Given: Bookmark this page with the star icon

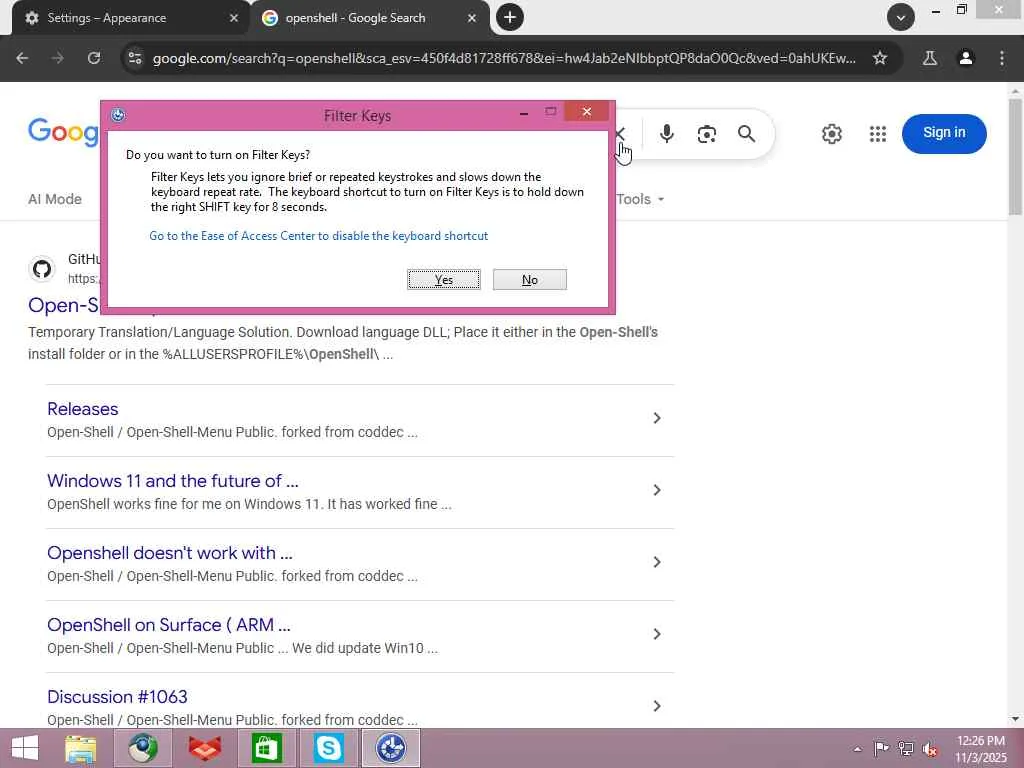Looking at the screenshot, I should click(x=880, y=58).
